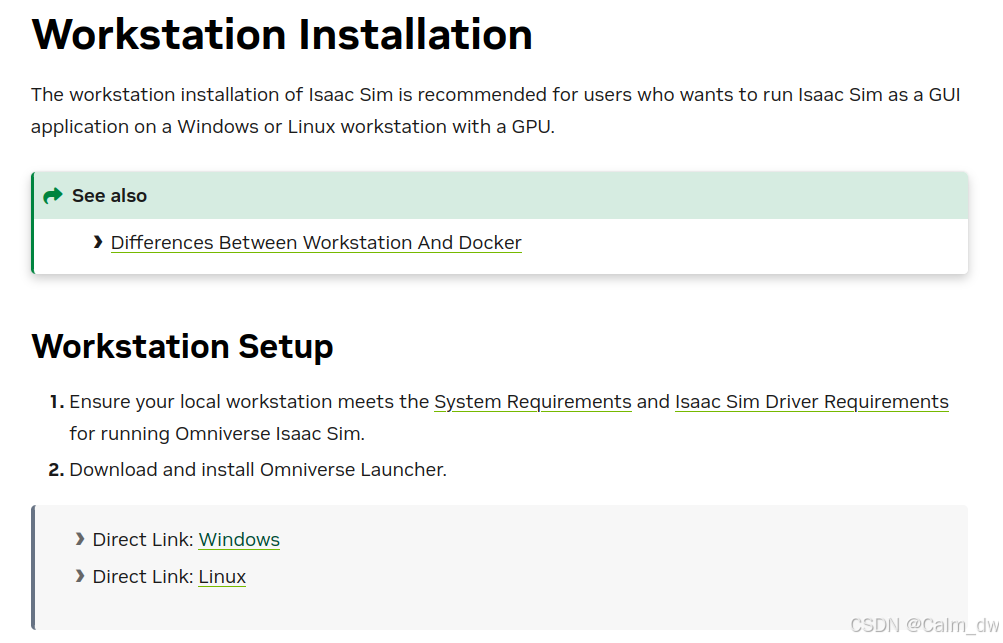Click the Workstation Setup heading

(182, 347)
